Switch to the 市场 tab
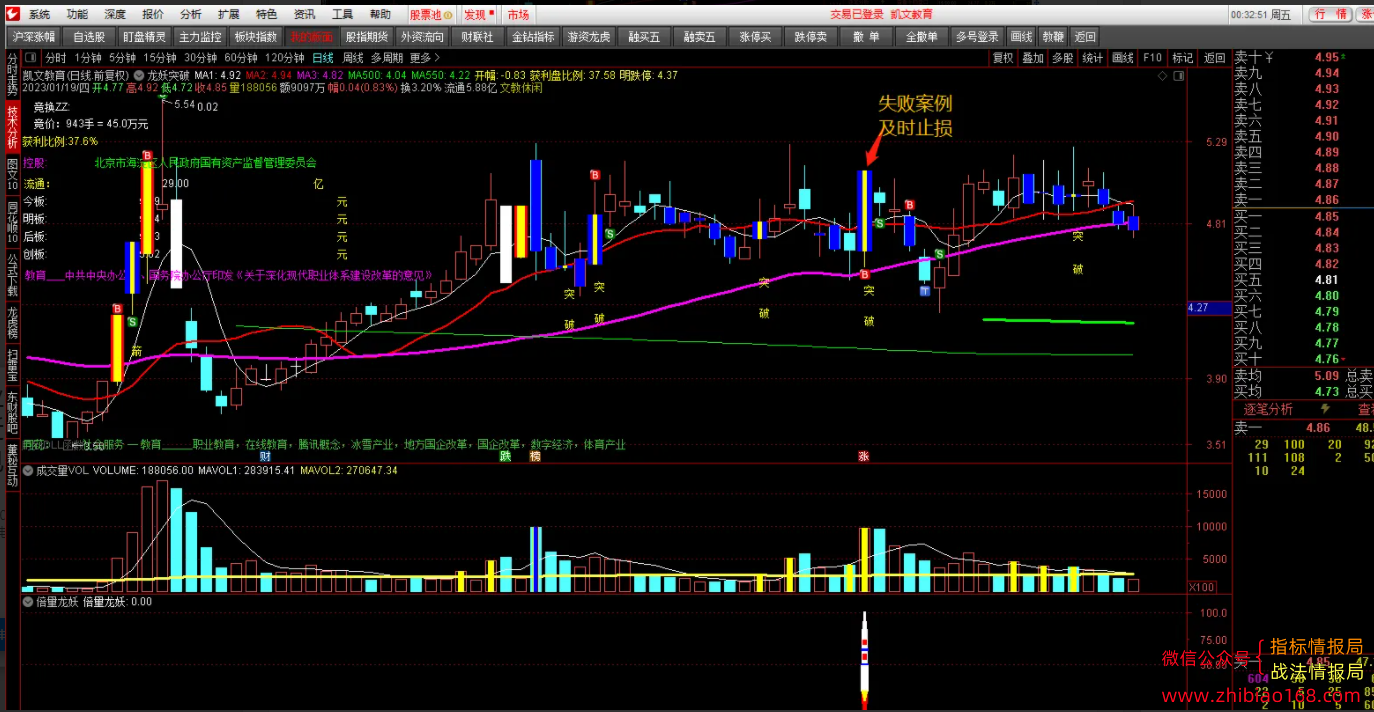 point(518,15)
